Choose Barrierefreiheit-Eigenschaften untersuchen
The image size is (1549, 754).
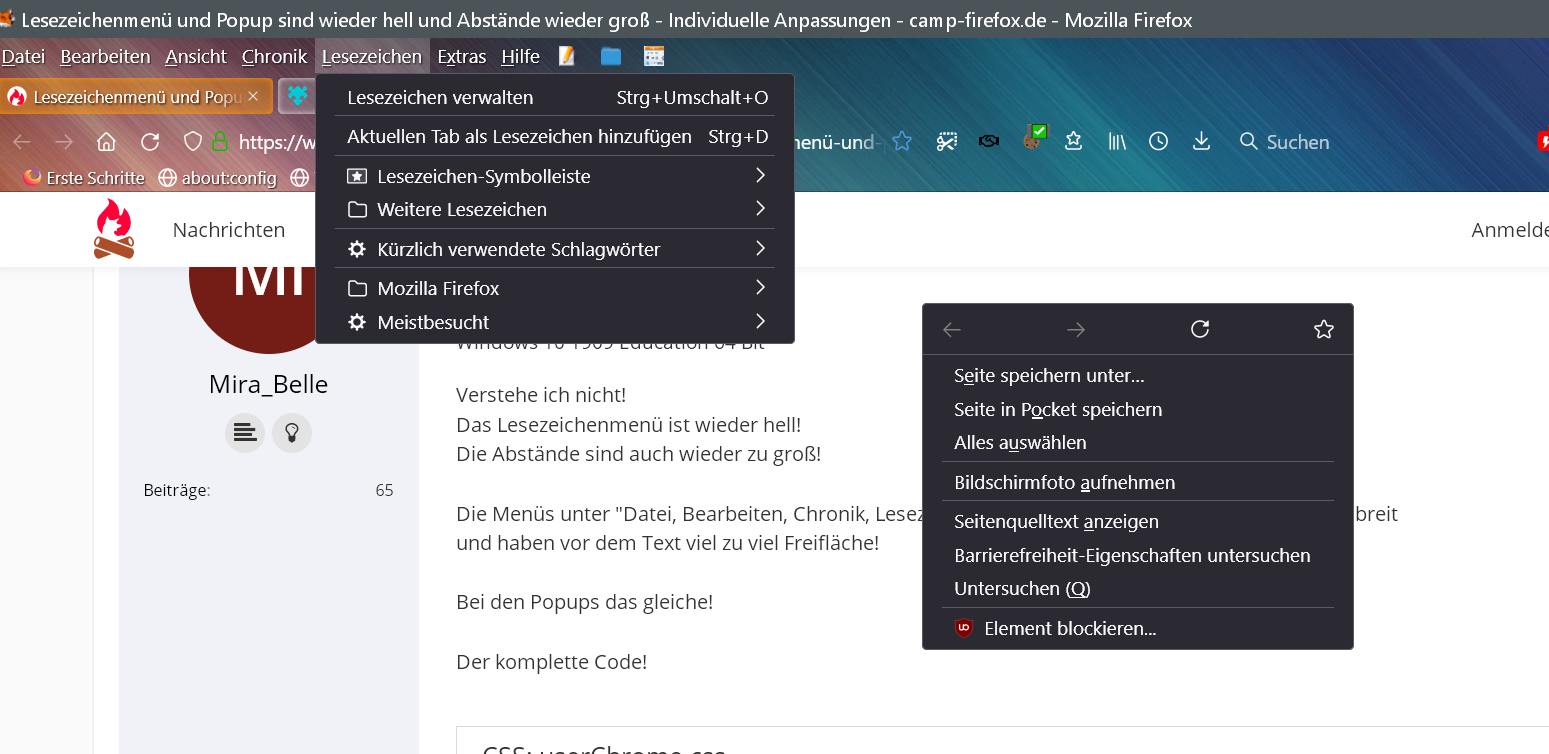pos(1138,555)
